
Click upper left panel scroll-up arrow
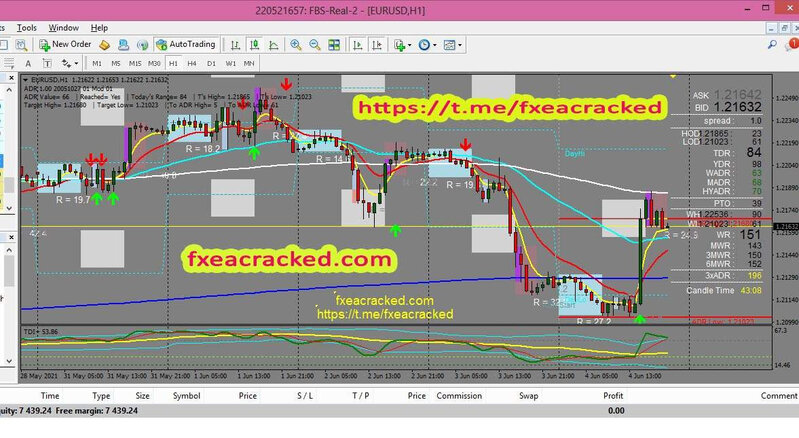[9, 90]
